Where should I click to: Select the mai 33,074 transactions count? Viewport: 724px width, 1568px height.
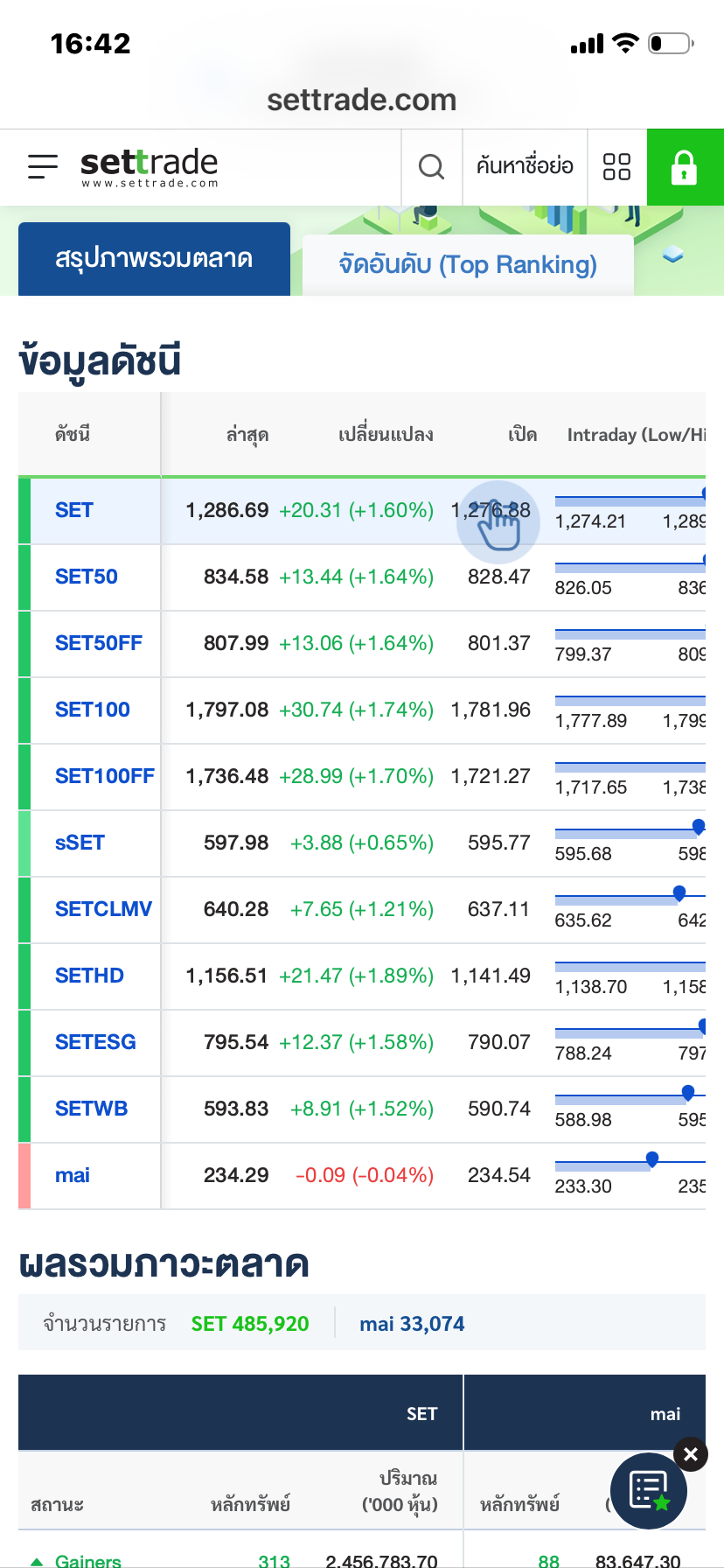point(412,1324)
